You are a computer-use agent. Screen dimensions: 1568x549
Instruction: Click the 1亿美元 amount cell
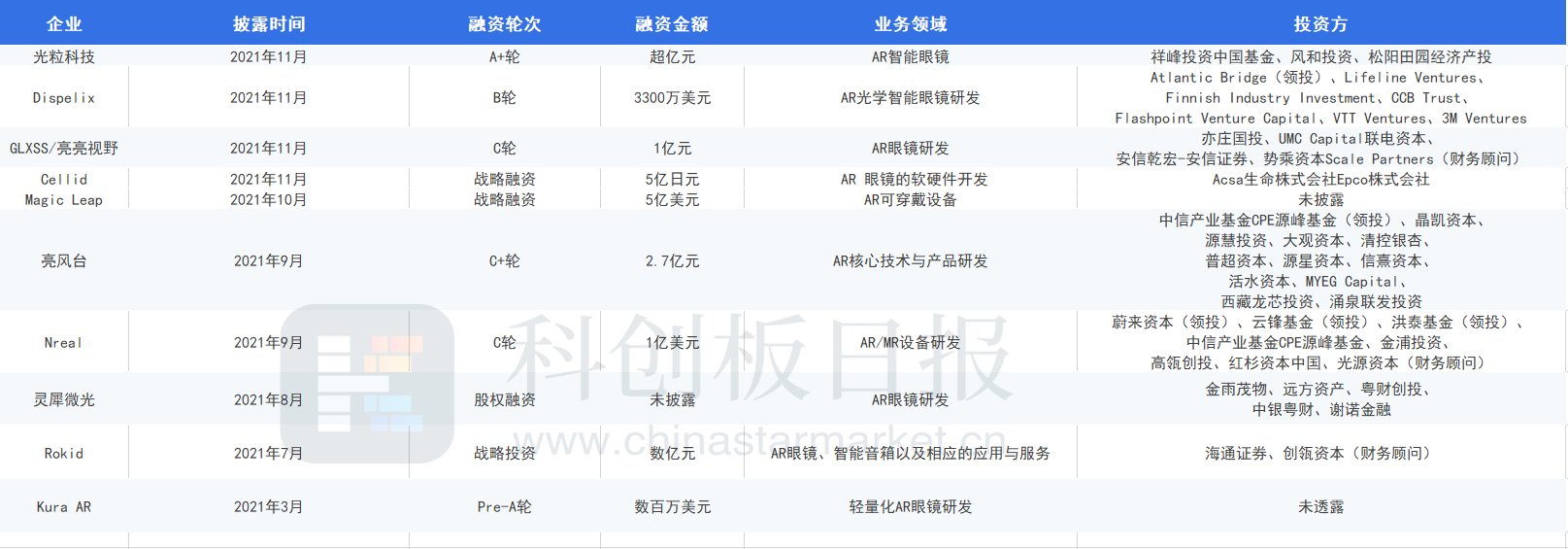672,343
